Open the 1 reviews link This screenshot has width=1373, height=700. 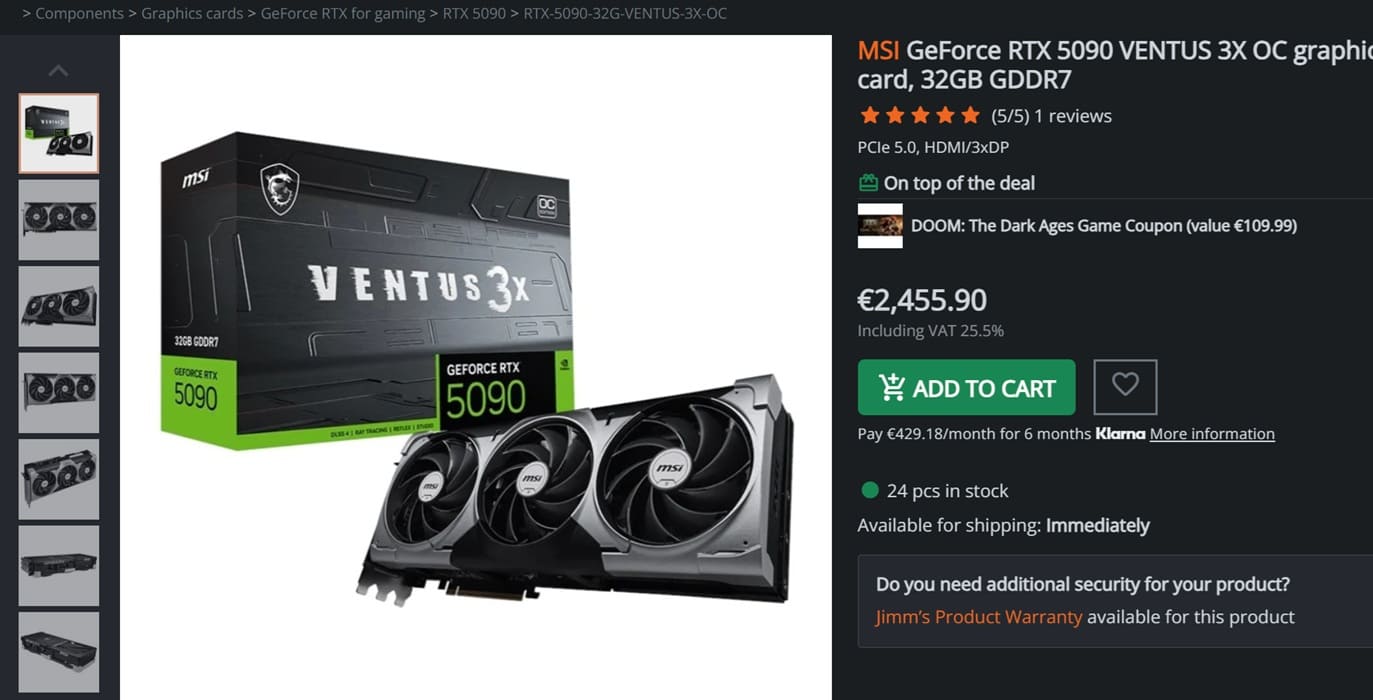coord(1073,116)
